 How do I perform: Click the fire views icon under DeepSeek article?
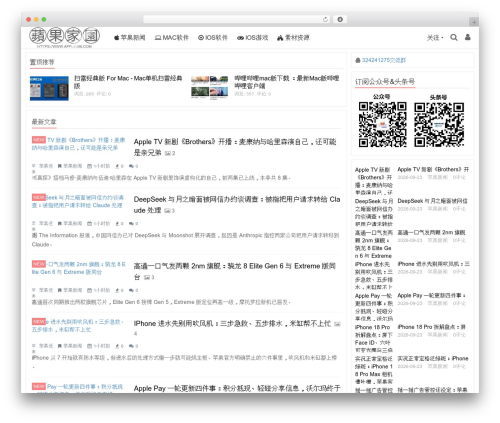pyautogui.click(x=117, y=223)
